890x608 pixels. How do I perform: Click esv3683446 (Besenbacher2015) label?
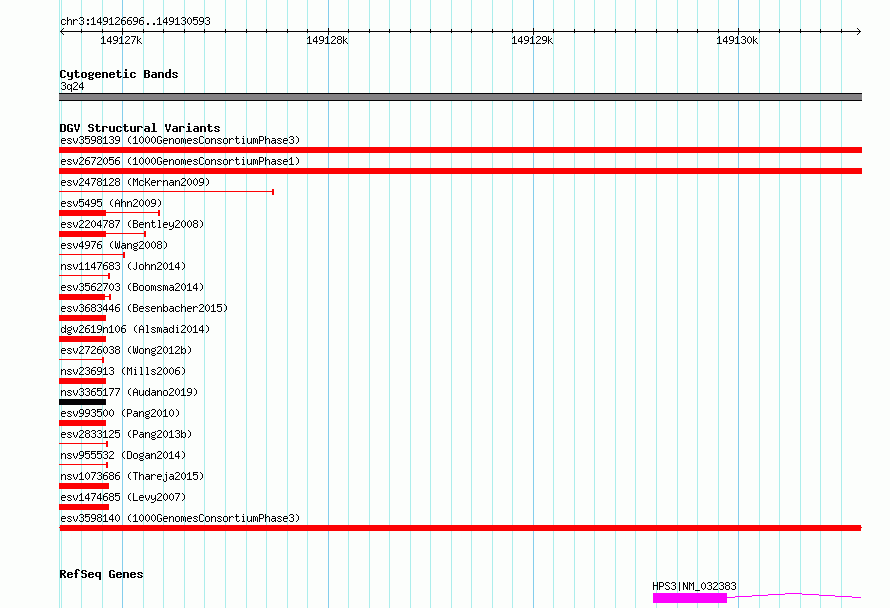point(144,308)
